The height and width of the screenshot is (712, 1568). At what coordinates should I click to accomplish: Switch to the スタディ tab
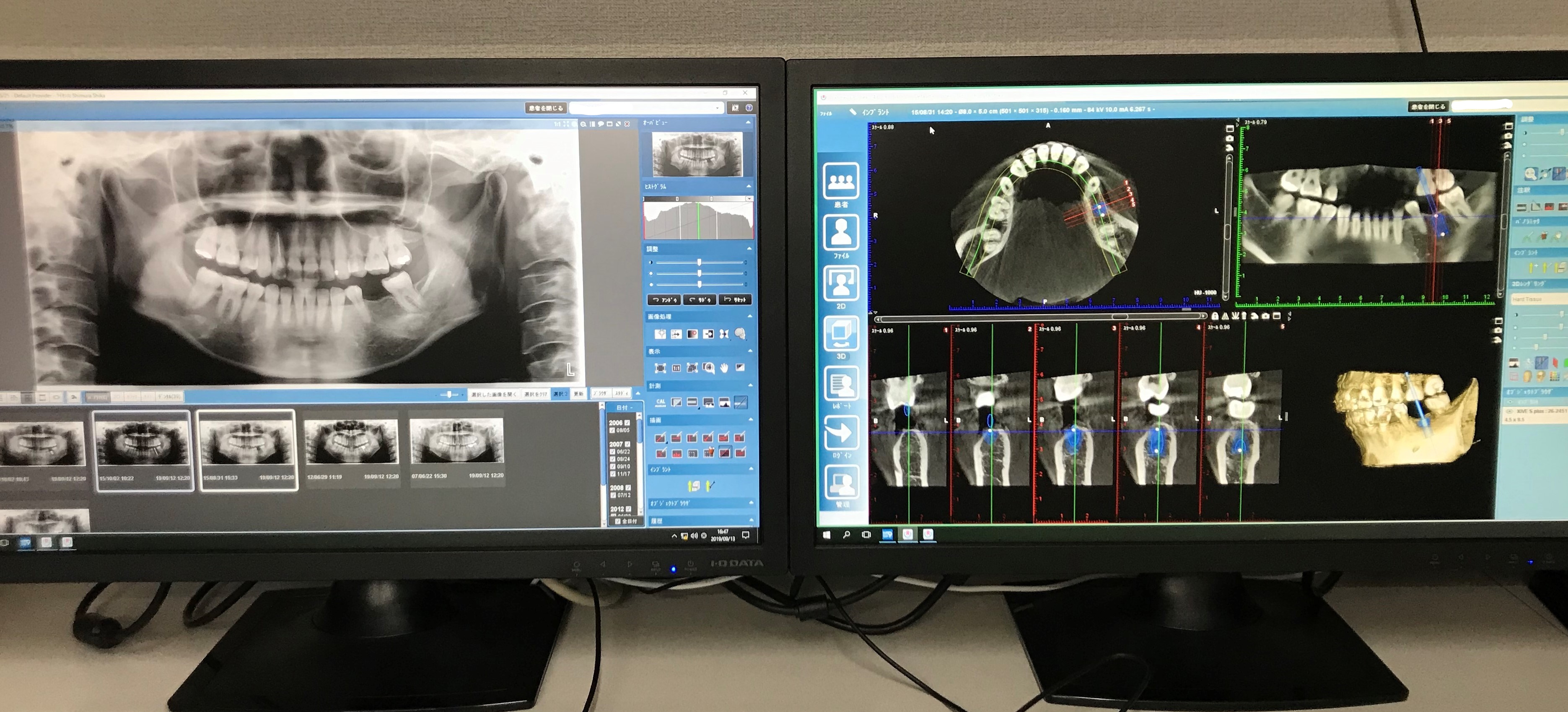coord(622,393)
